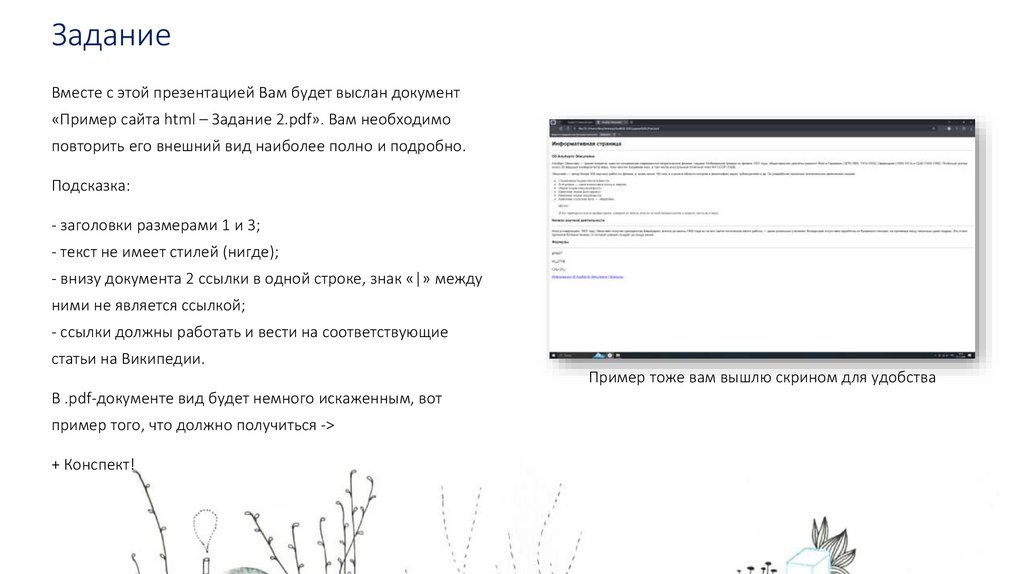Click the hint "- ссылки должны работать и вести"
This screenshot has width=1024, height=574.
pos(249,332)
